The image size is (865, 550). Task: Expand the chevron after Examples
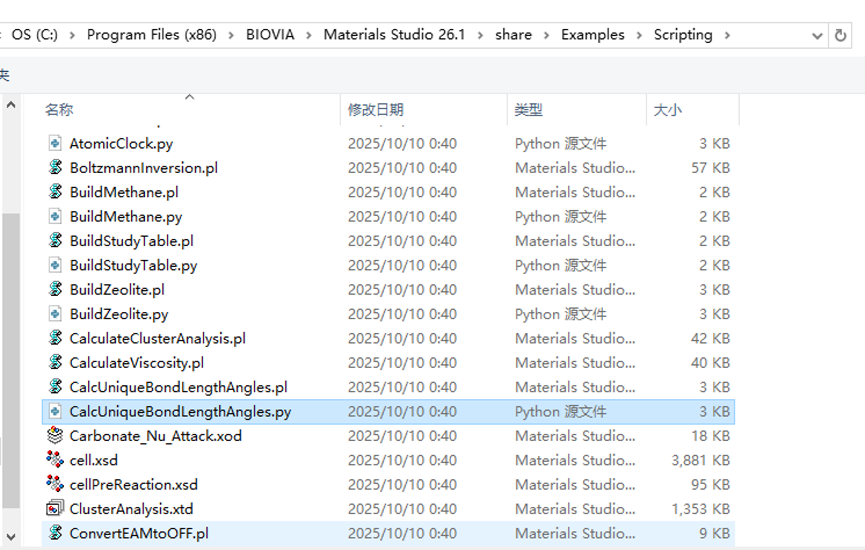pos(639,35)
